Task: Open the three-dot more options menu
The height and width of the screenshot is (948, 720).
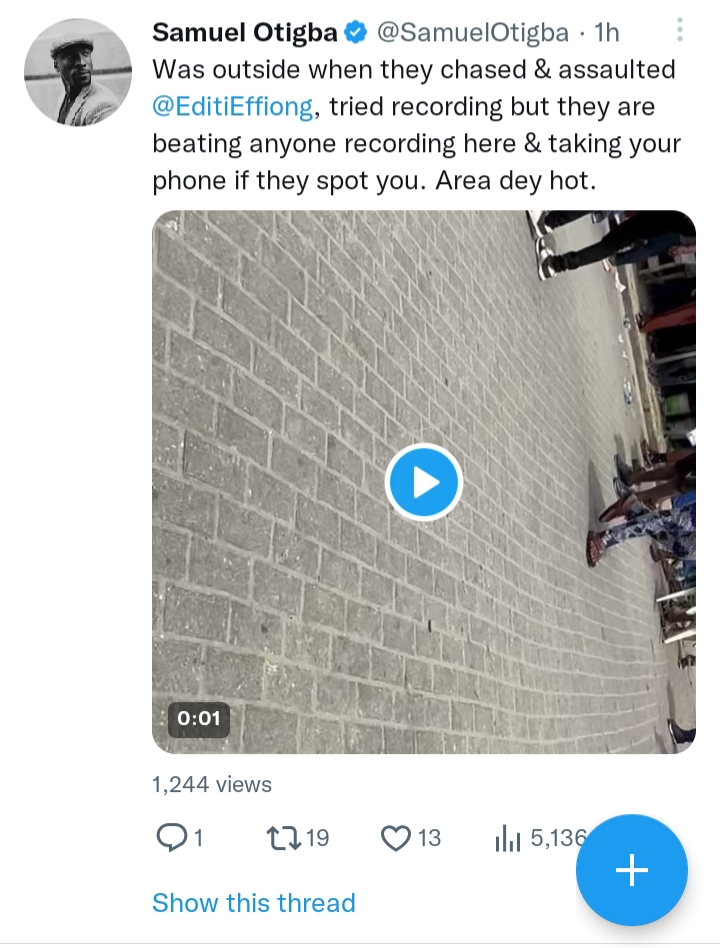Action: click(x=680, y=30)
